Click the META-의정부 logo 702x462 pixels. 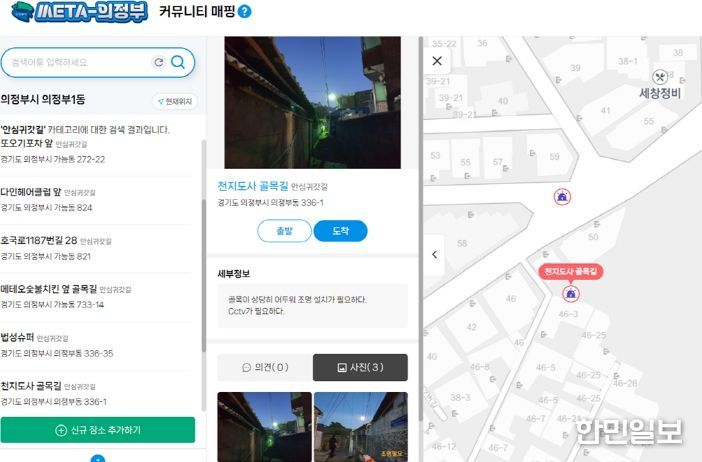tap(80, 12)
